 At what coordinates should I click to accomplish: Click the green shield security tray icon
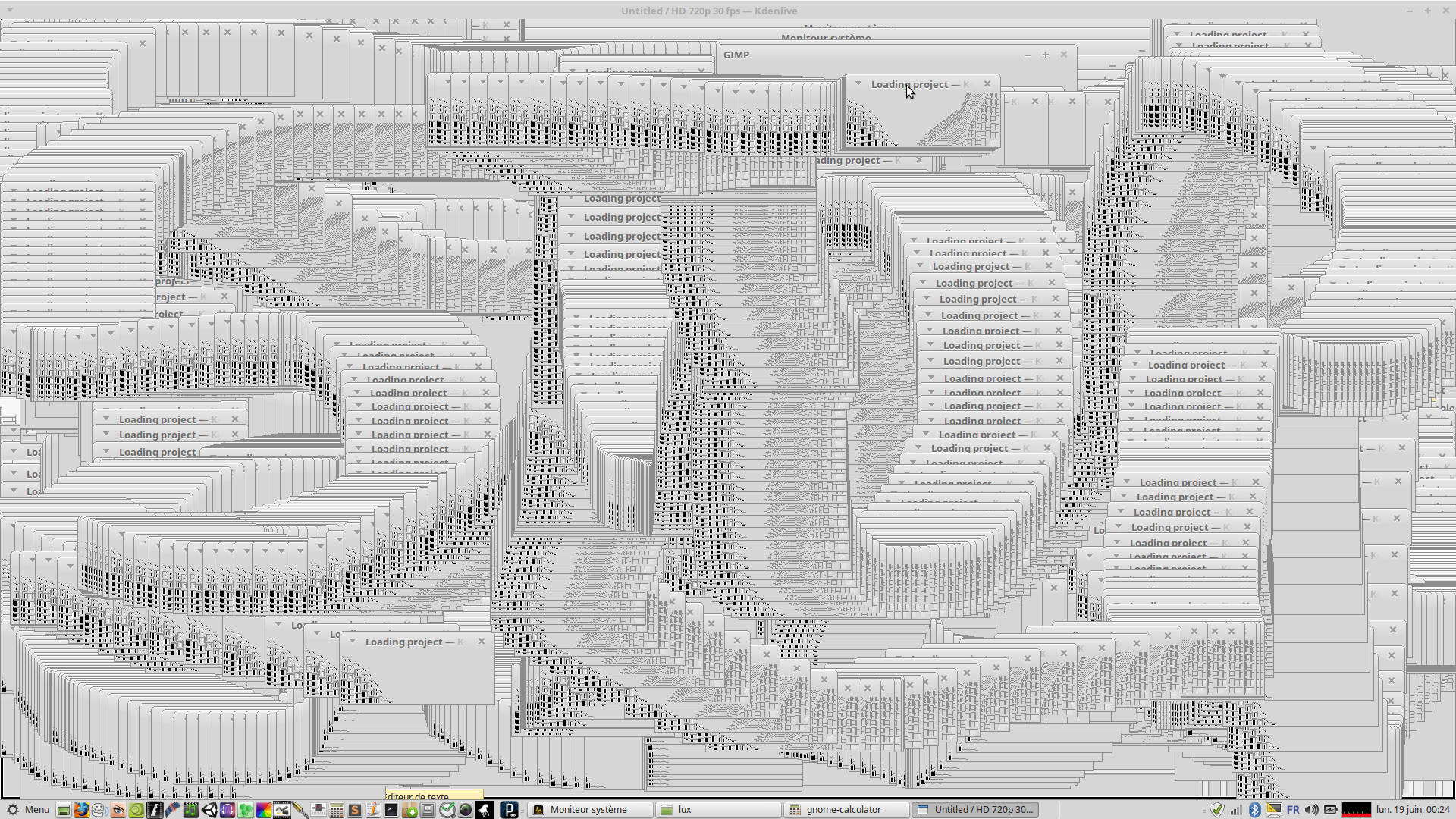[x=1217, y=810]
